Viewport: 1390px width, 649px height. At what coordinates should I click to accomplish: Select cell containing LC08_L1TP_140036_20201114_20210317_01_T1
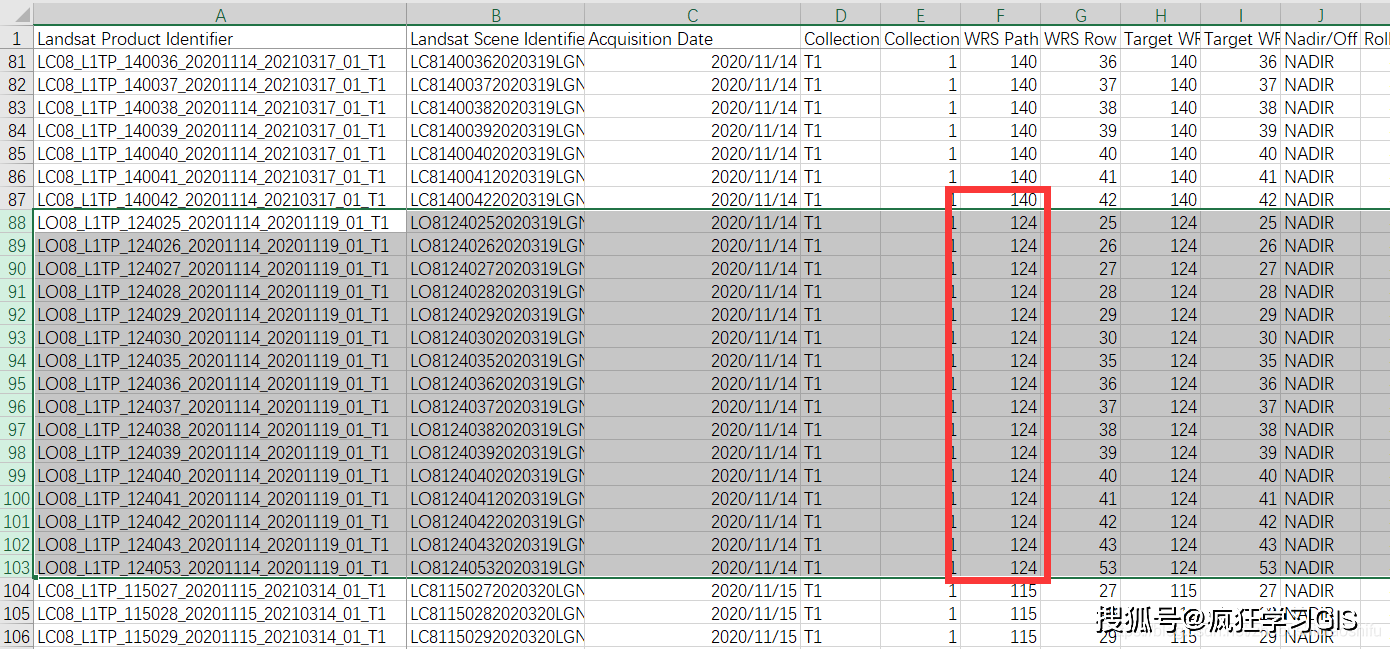[210, 61]
